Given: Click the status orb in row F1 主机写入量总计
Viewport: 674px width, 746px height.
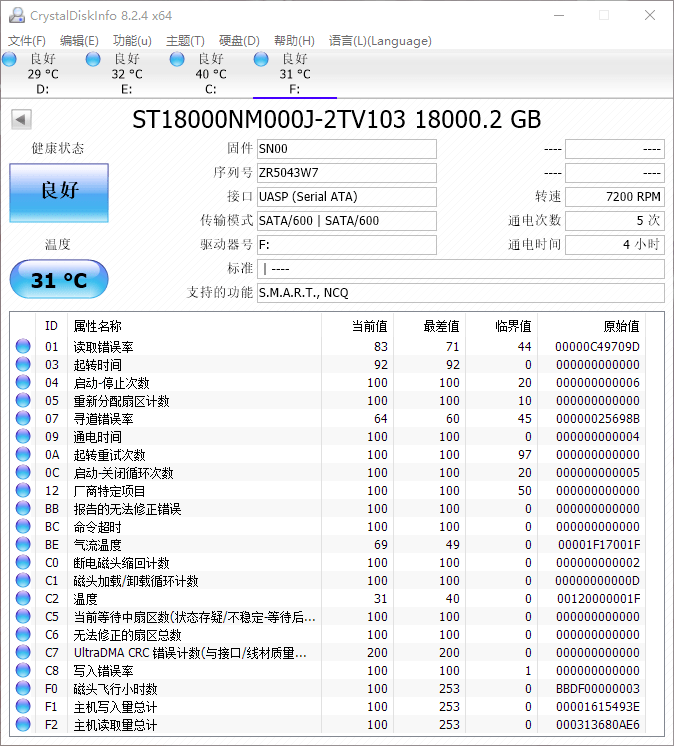Looking at the screenshot, I should pos(23,706).
